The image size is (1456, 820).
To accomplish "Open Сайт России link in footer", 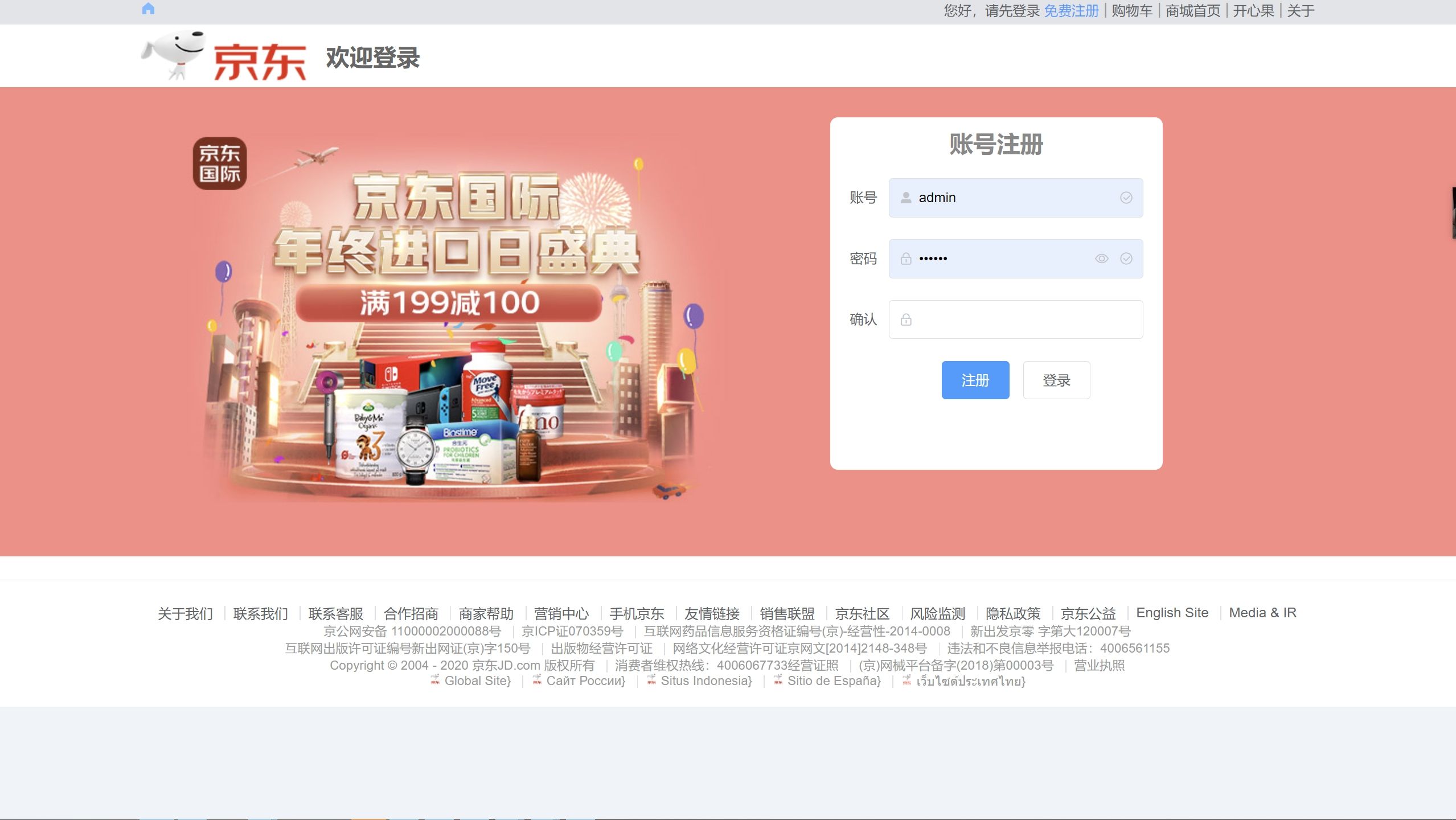I will tap(585, 680).
